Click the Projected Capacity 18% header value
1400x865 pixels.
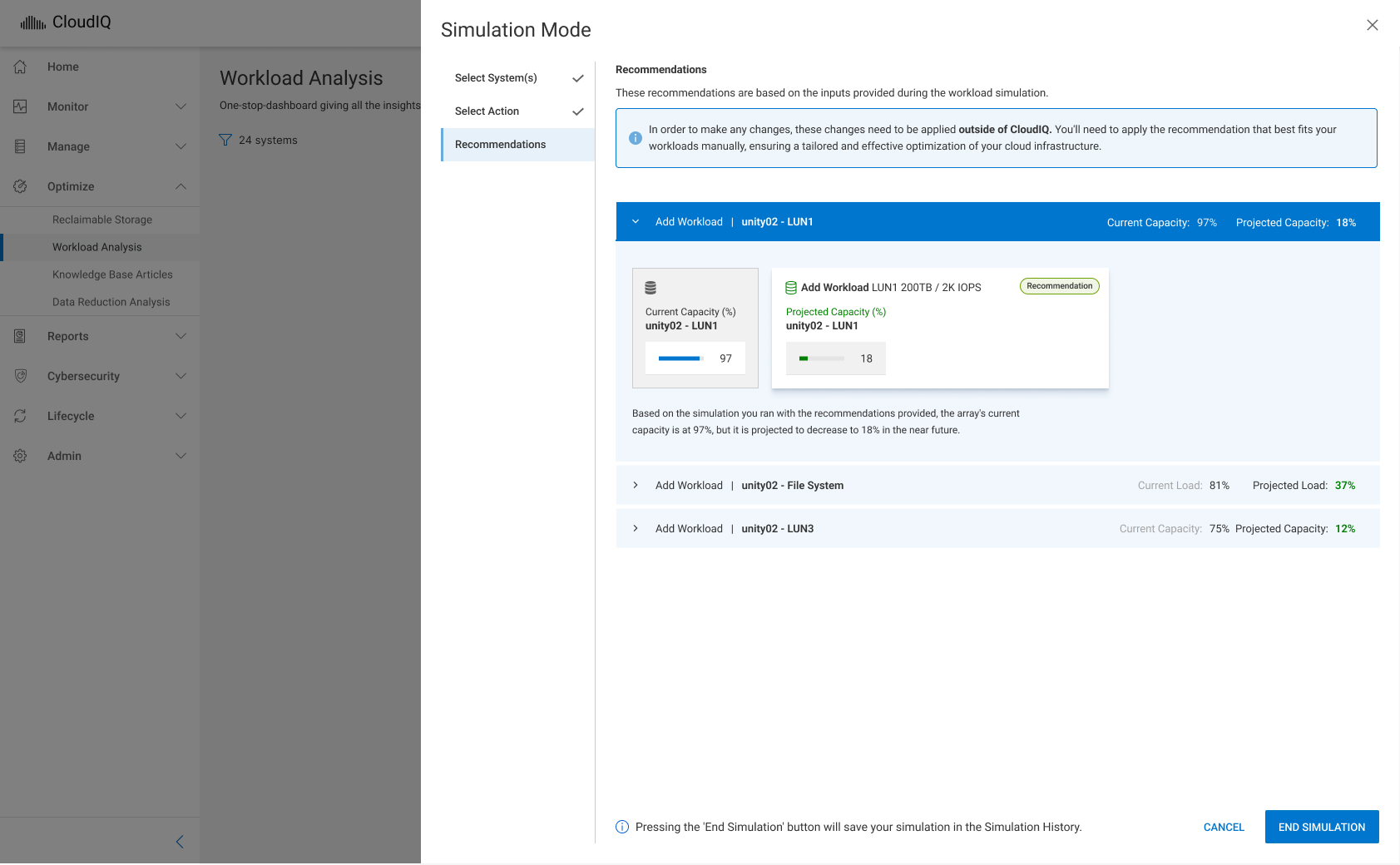point(1346,223)
